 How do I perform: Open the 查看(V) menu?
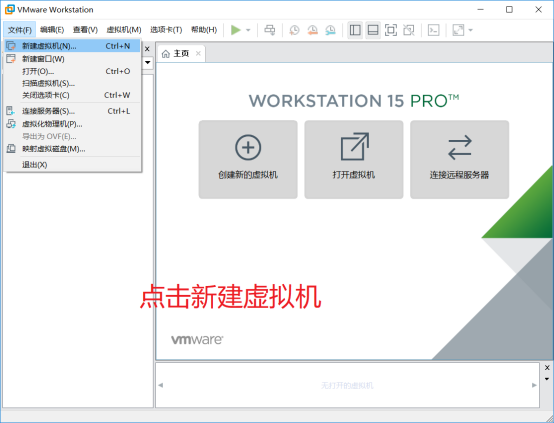pos(85,30)
